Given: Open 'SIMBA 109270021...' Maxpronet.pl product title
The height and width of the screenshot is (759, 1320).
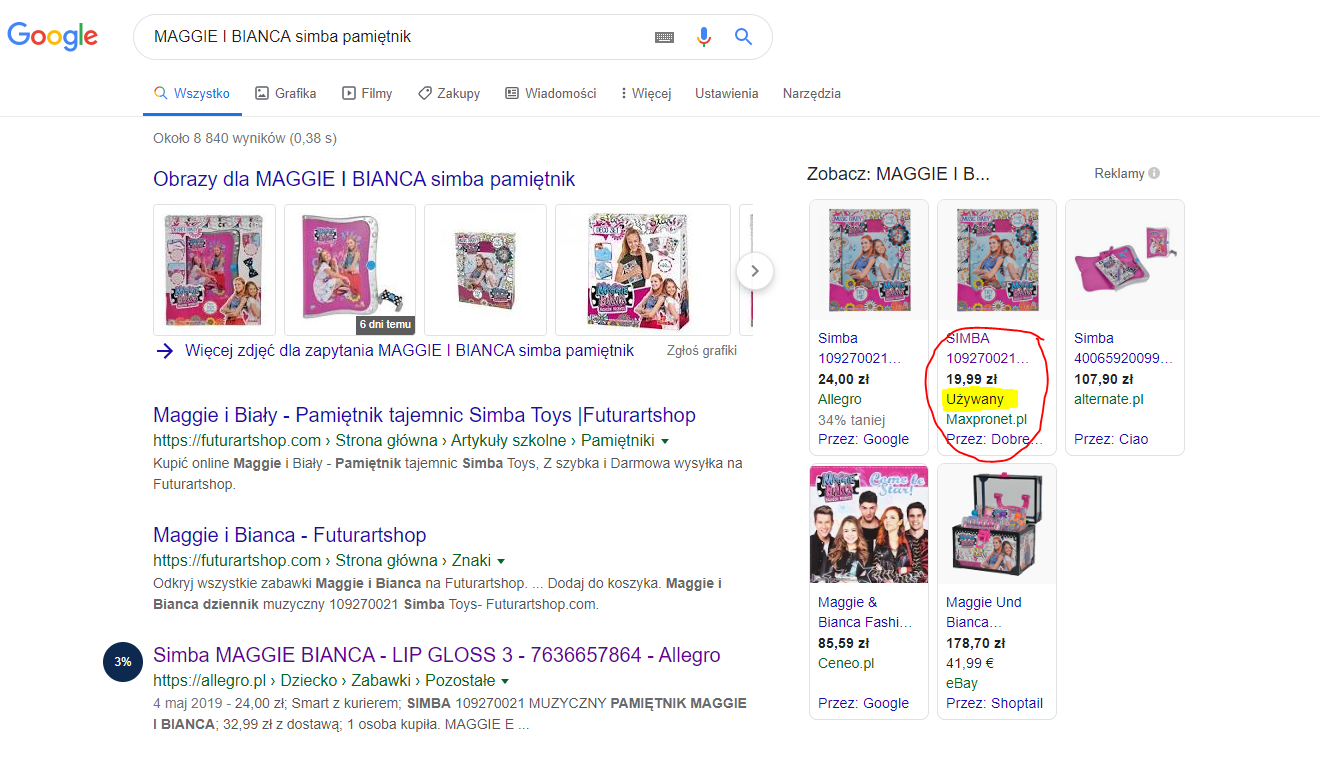Looking at the screenshot, I should coord(988,348).
